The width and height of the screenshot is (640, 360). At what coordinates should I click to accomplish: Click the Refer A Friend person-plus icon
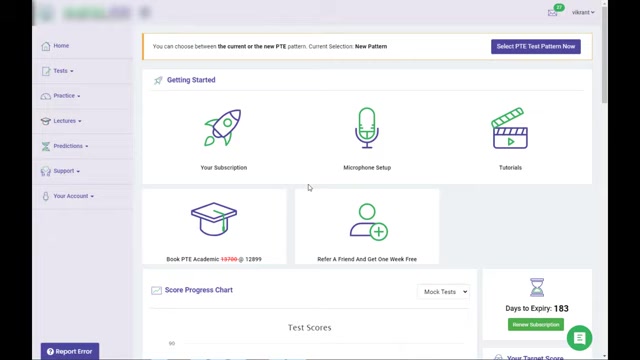tap(368, 222)
